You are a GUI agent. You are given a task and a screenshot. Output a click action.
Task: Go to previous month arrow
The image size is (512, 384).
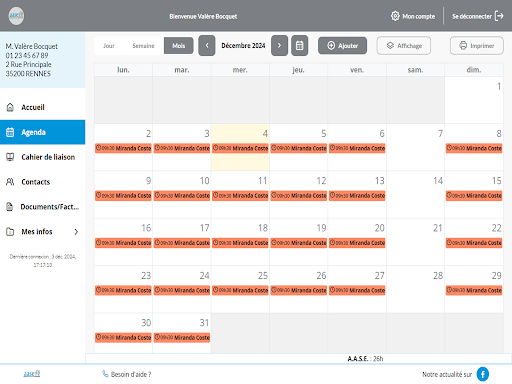[x=207, y=46]
